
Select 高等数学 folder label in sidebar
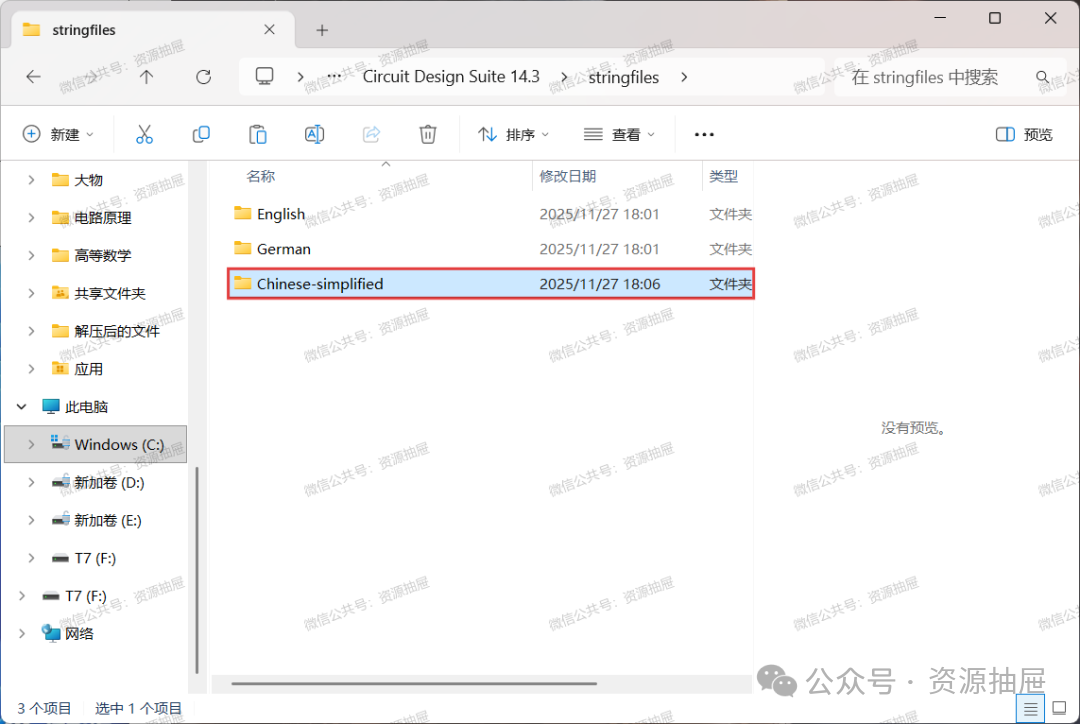(103, 256)
